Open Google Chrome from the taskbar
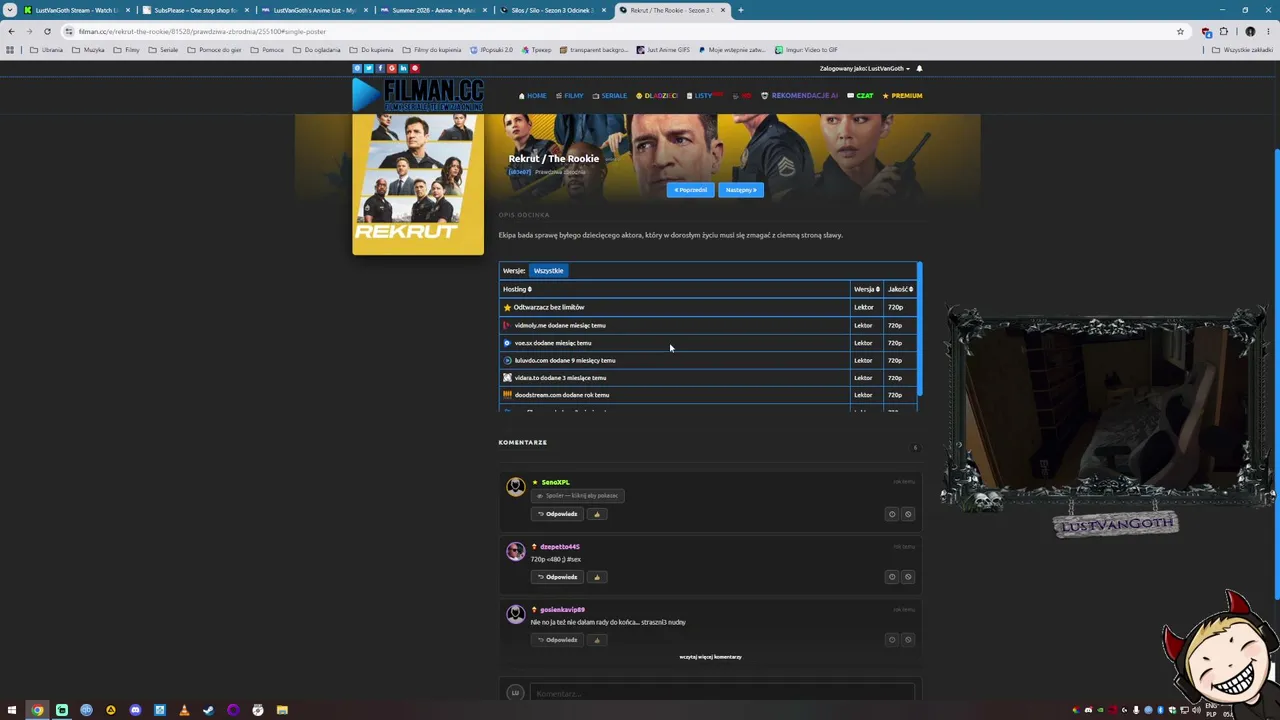This screenshot has width=1280, height=720. [37, 710]
